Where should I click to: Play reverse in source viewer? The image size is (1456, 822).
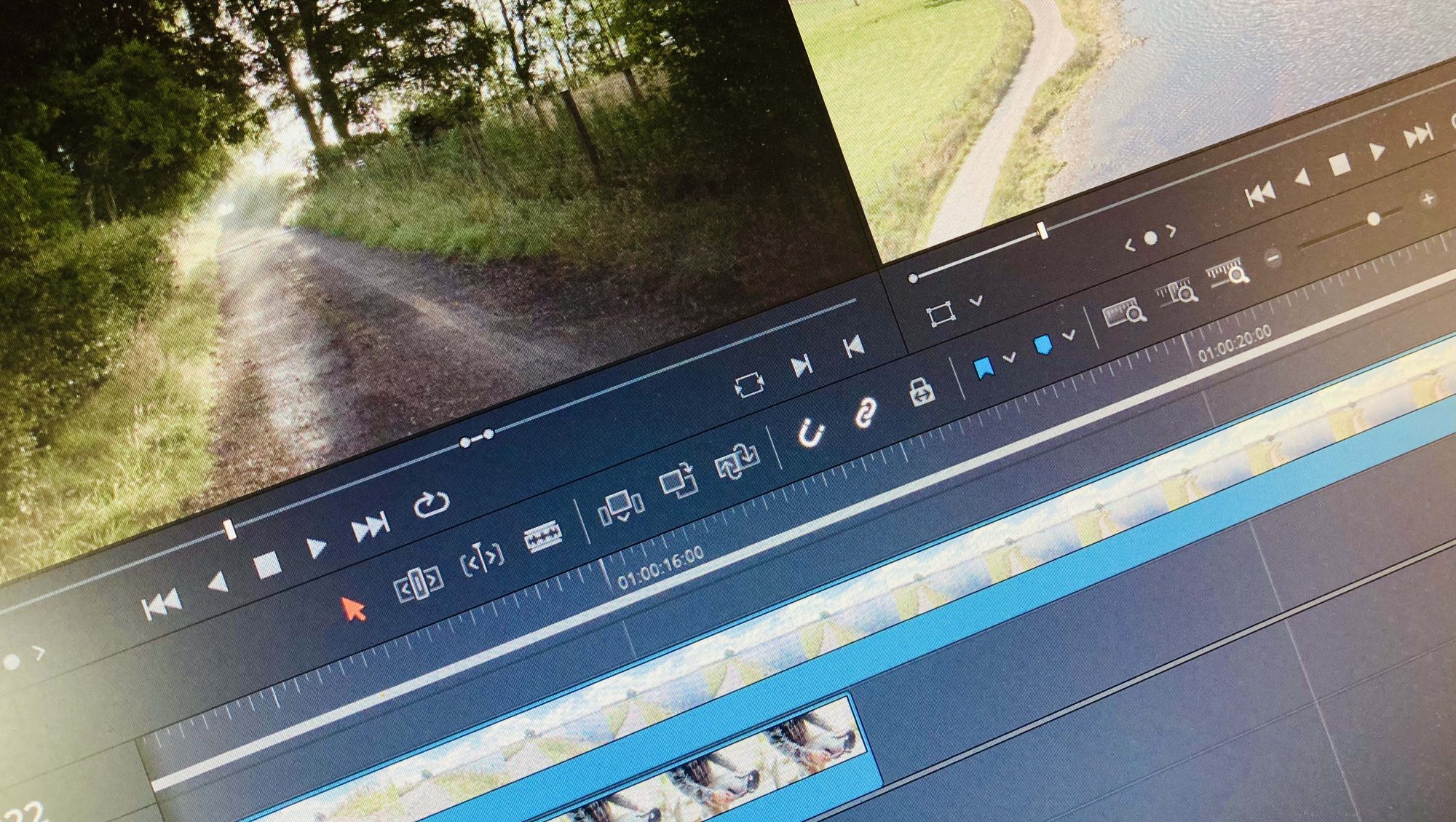tap(218, 582)
